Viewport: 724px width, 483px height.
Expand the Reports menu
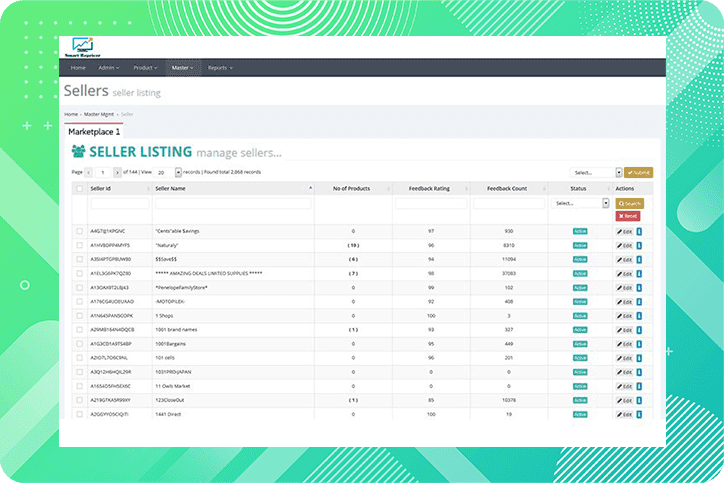coord(220,68)
